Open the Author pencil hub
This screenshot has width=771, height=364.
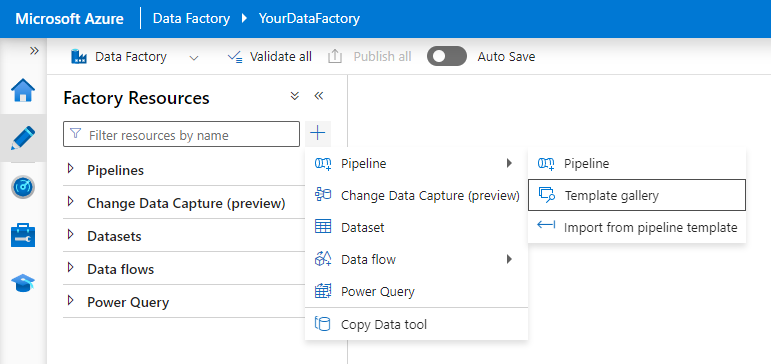tap(23, 138)
